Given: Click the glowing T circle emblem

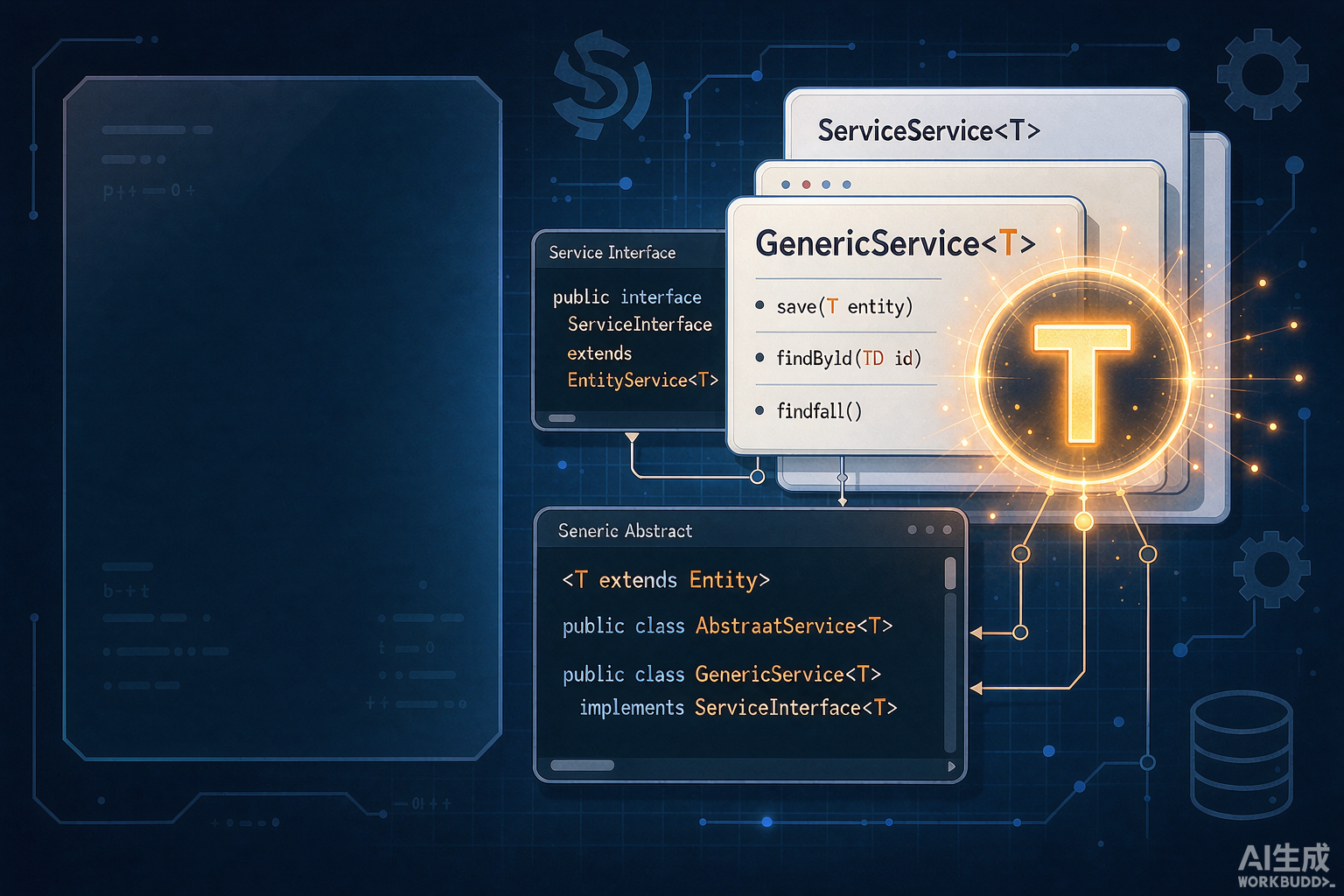Looking at the screenshot, I should click(1082, 376).
